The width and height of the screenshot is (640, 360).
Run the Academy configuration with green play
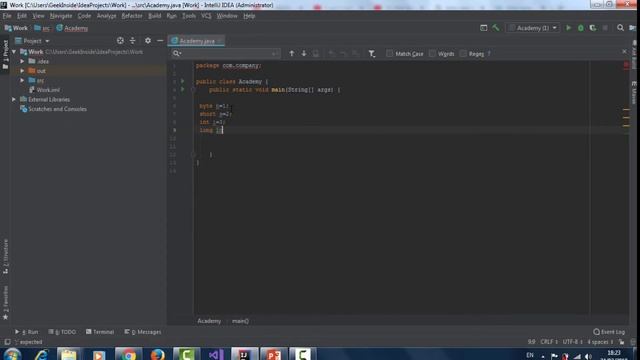tap(568, 28)
